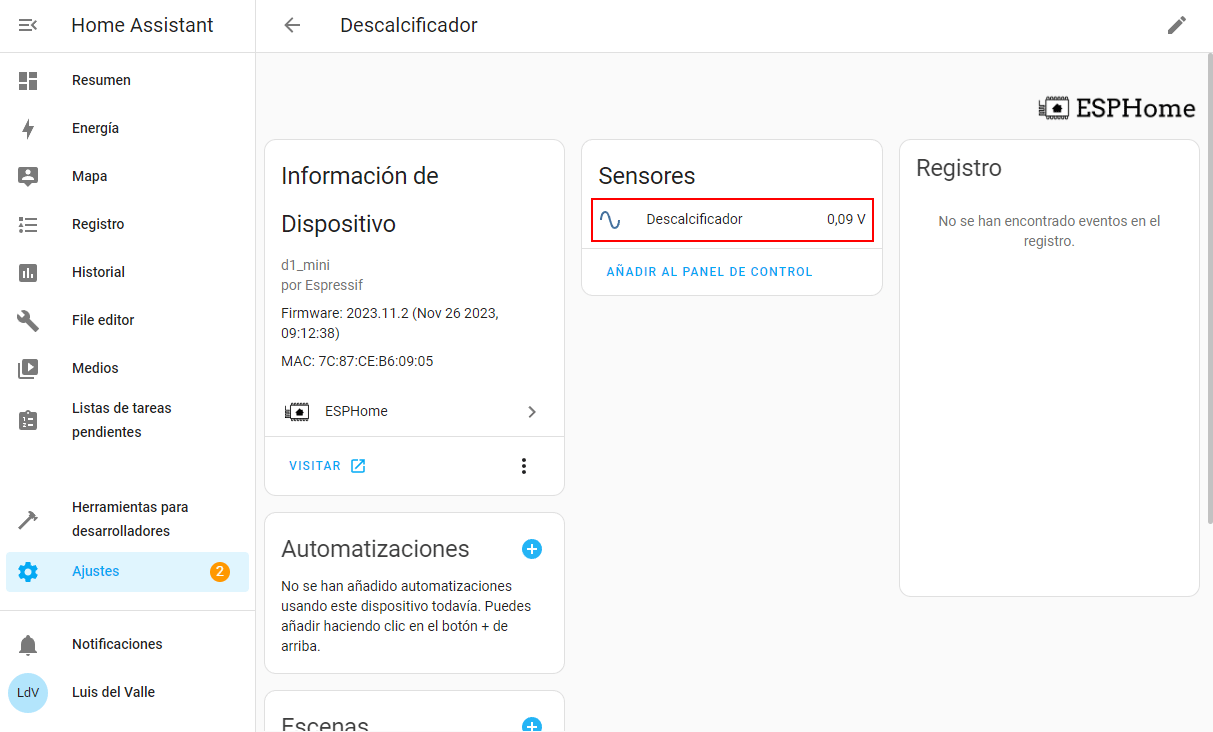Open Ajustes gear in sidebar
1213x732 pixels.
coord(28,572)
